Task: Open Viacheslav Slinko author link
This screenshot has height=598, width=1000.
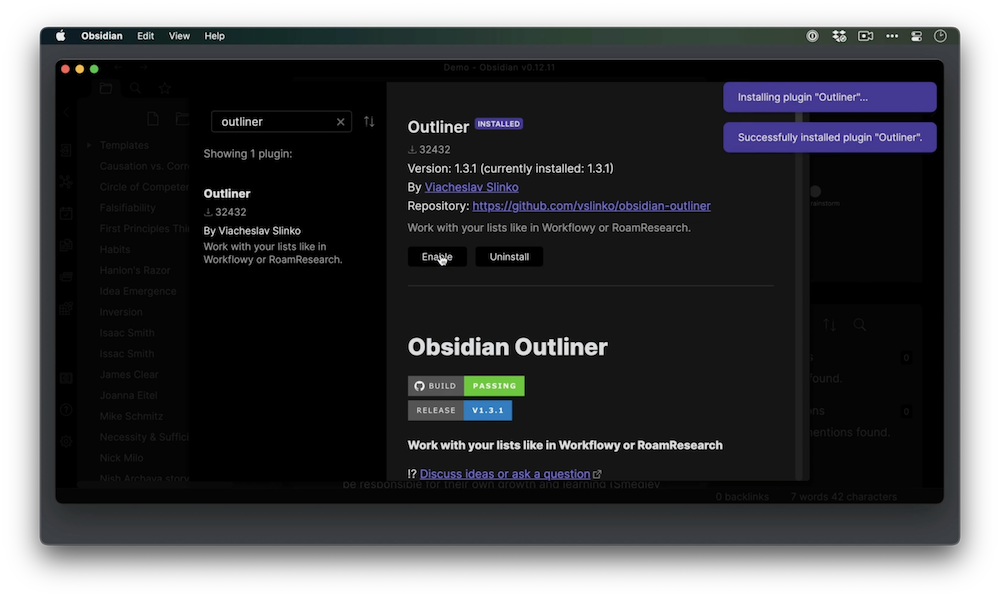Action: 471,187
